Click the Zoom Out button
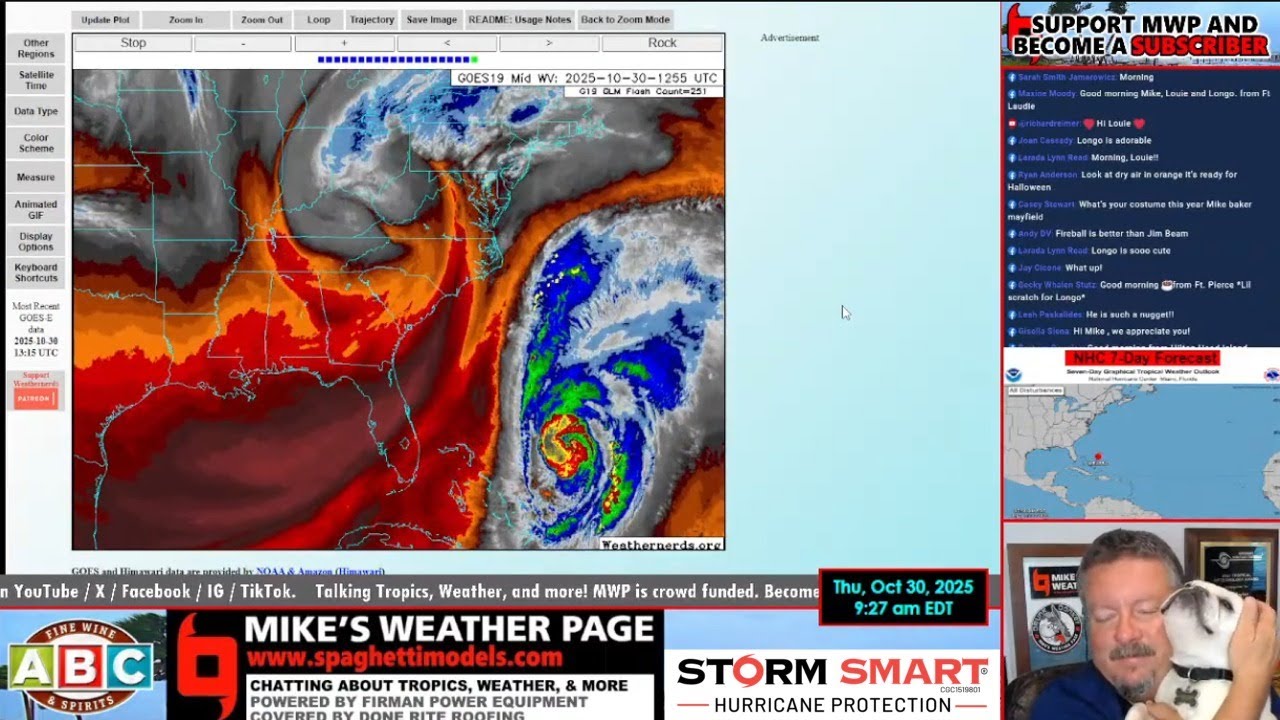This screenshot has height=720, width=1280. 262,20
